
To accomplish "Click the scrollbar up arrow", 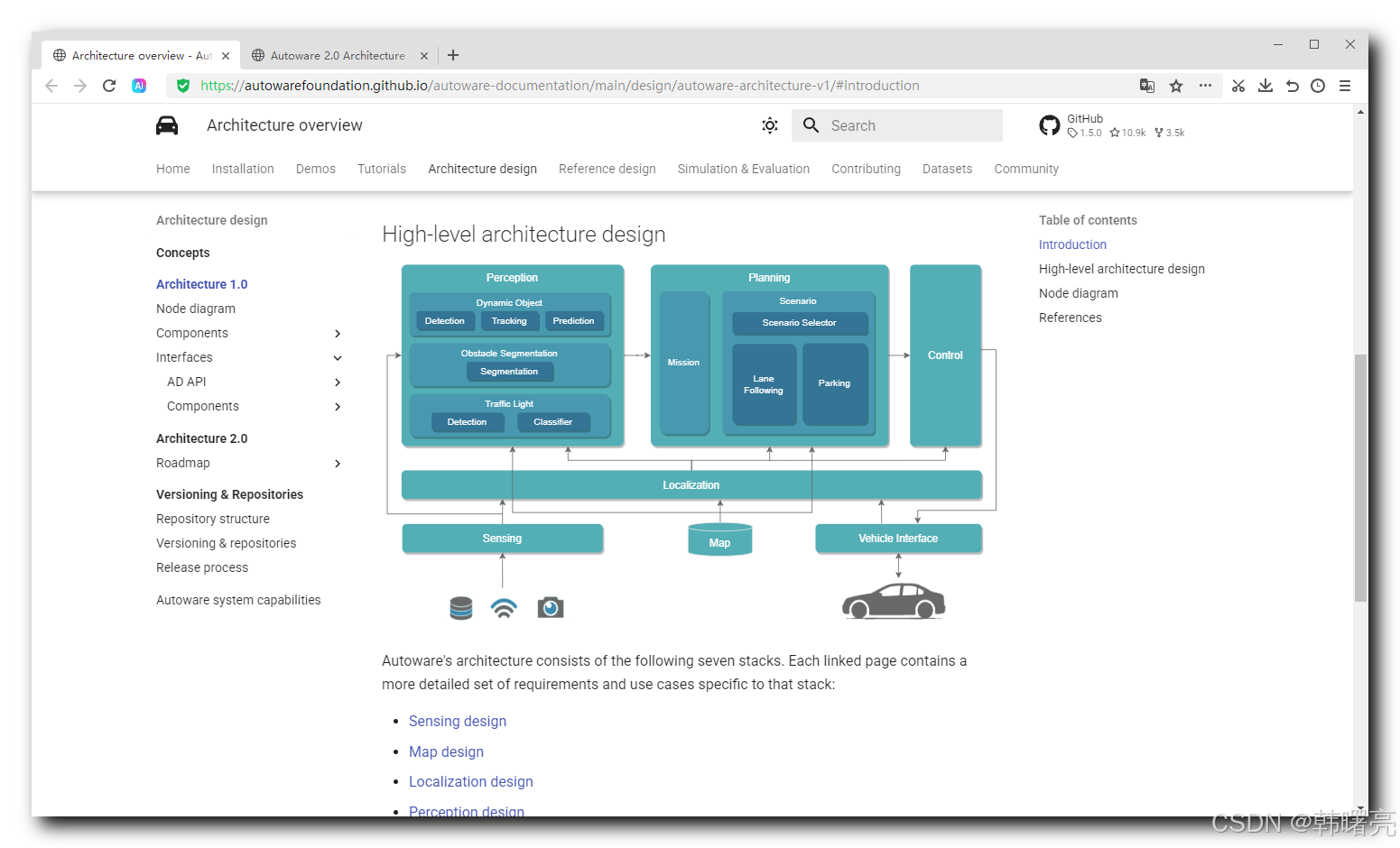I will 1360,112.
